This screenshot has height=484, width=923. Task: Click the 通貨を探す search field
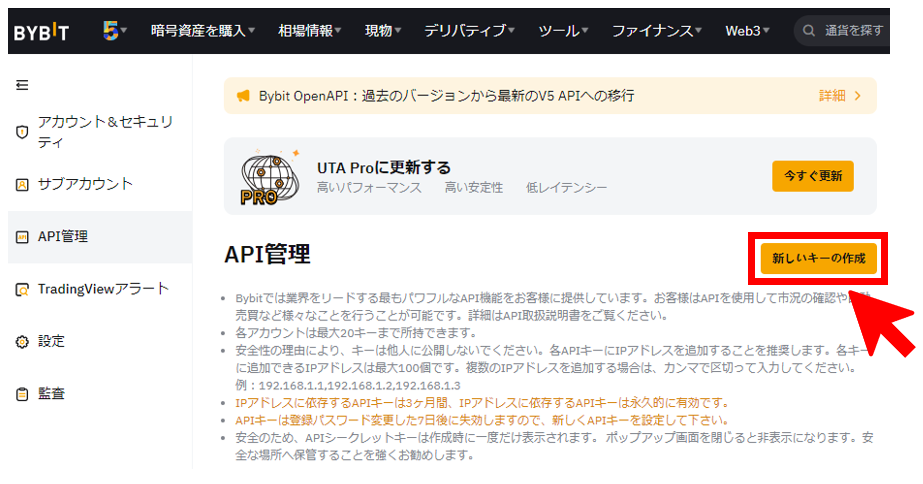click(x=842, y=31)
